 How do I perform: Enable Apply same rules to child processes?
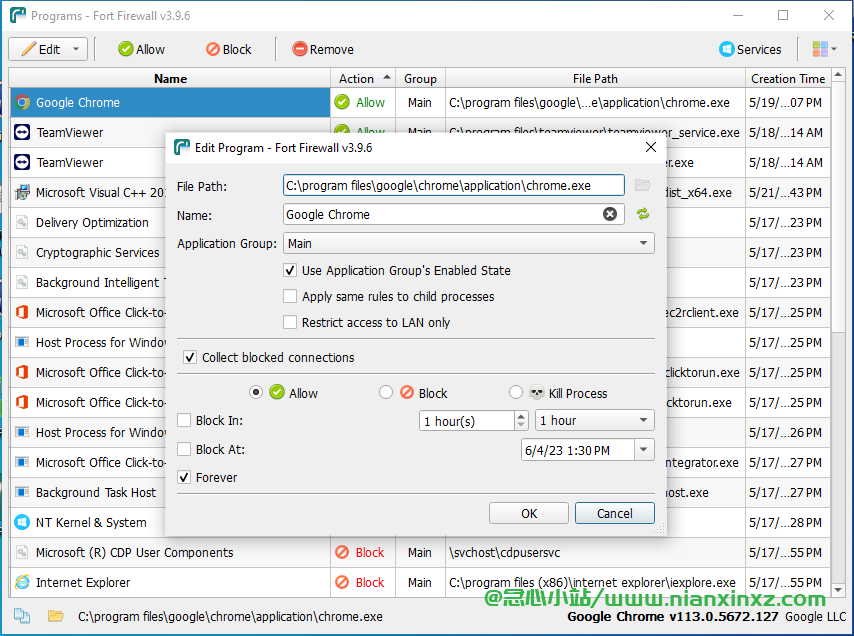pos(290,296)
